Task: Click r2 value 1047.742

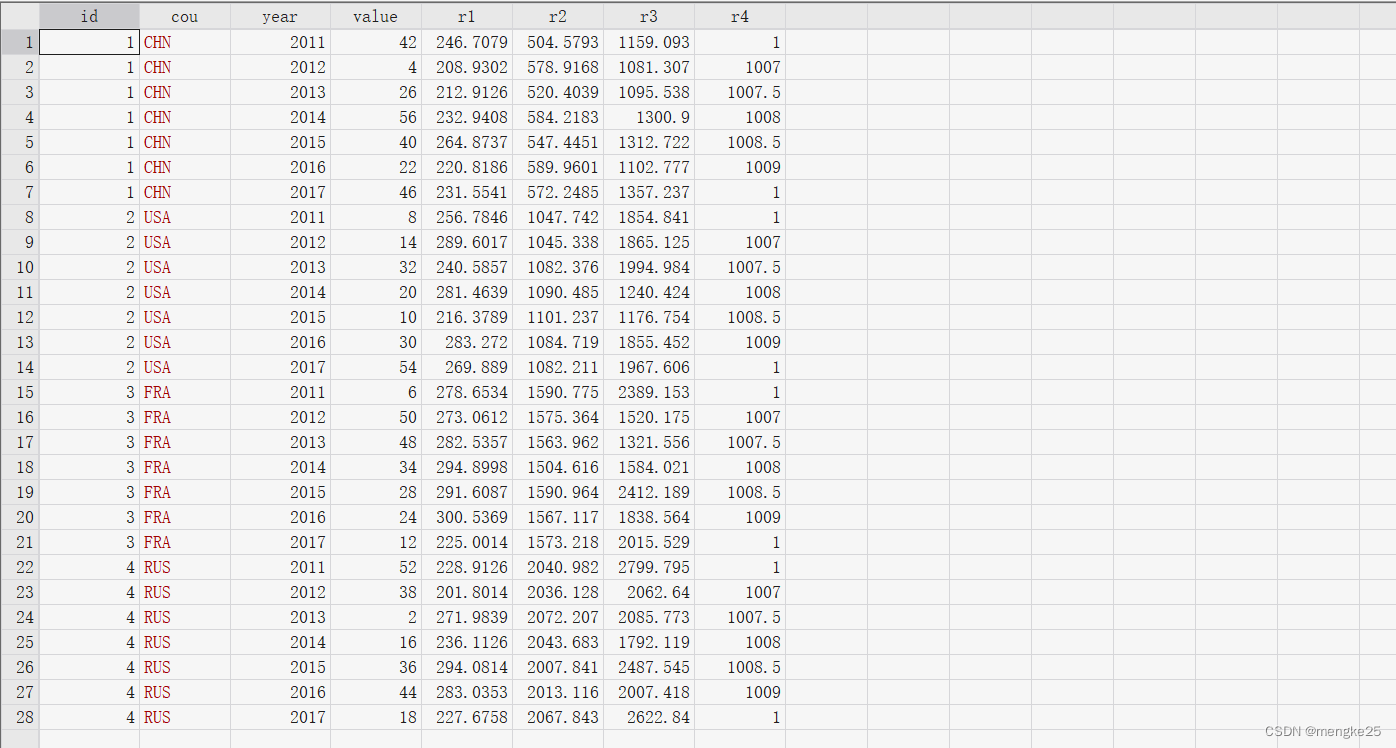Action: [558, 217]
